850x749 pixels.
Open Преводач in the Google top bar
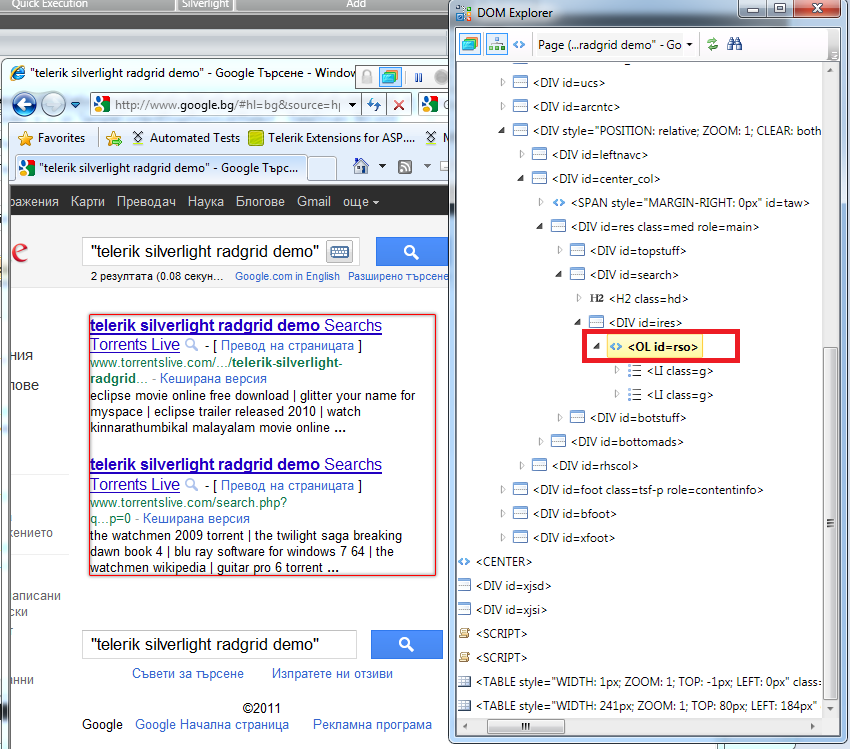pyautogui.click(x=146, y=202)
